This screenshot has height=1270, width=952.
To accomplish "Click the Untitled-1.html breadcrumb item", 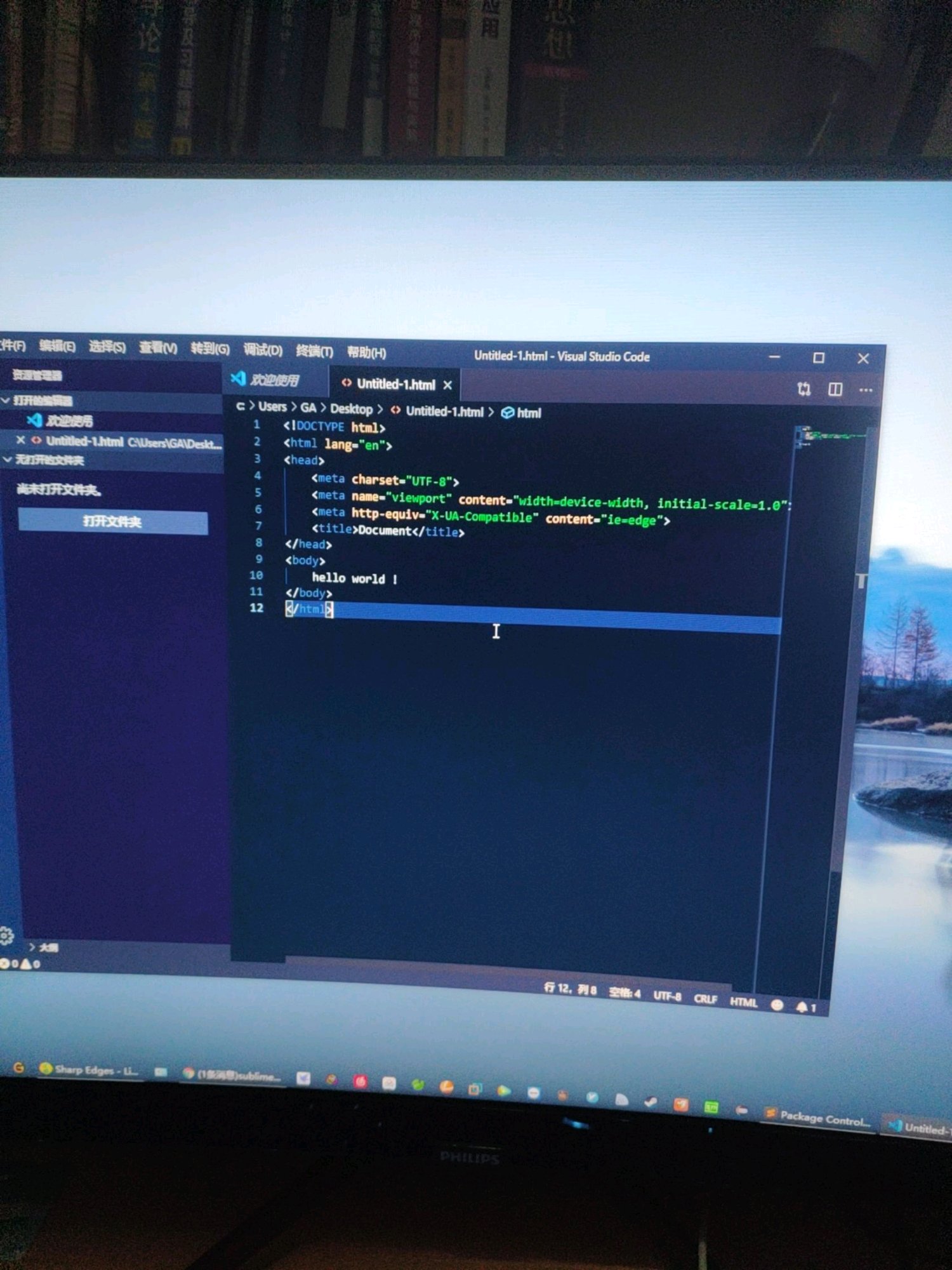I will pyautogui.click(x=437, y=411).
